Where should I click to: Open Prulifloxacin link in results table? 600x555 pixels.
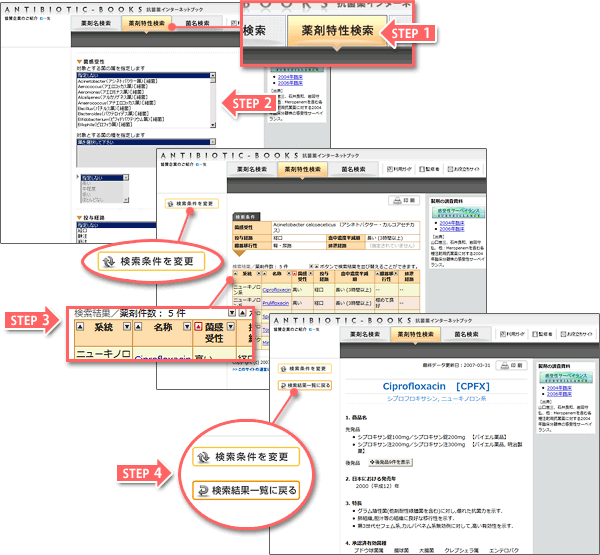click(x=276, y=303)
